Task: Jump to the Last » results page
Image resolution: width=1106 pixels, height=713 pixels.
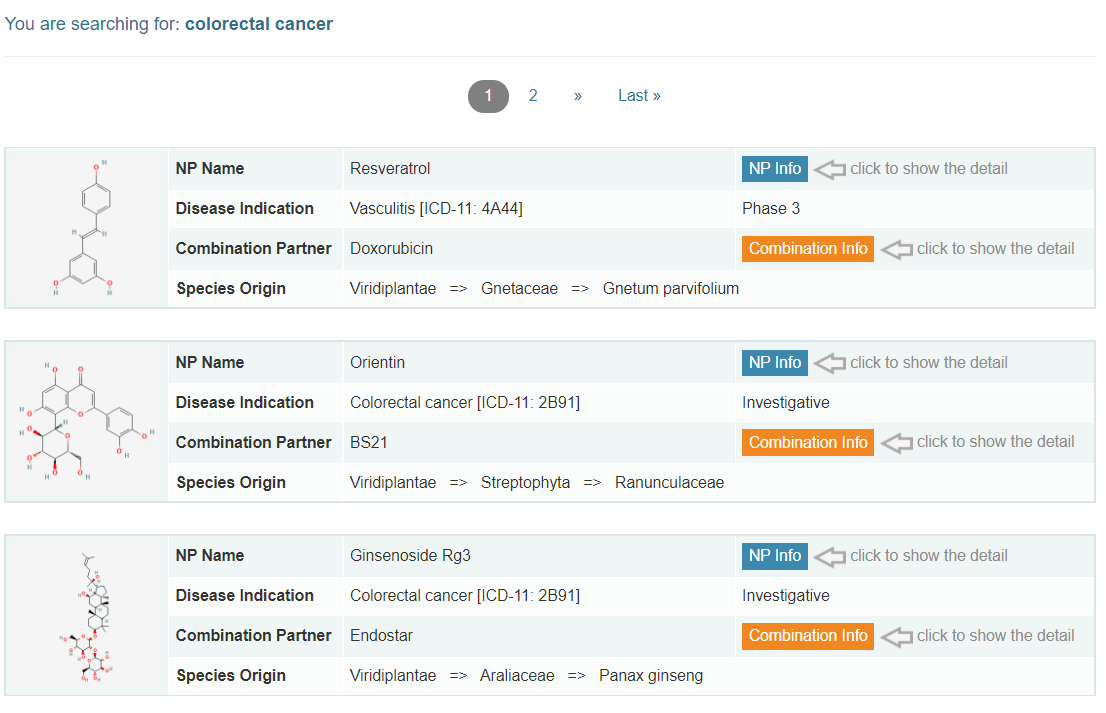Action: pyautogui.click(x=639, y=96)
